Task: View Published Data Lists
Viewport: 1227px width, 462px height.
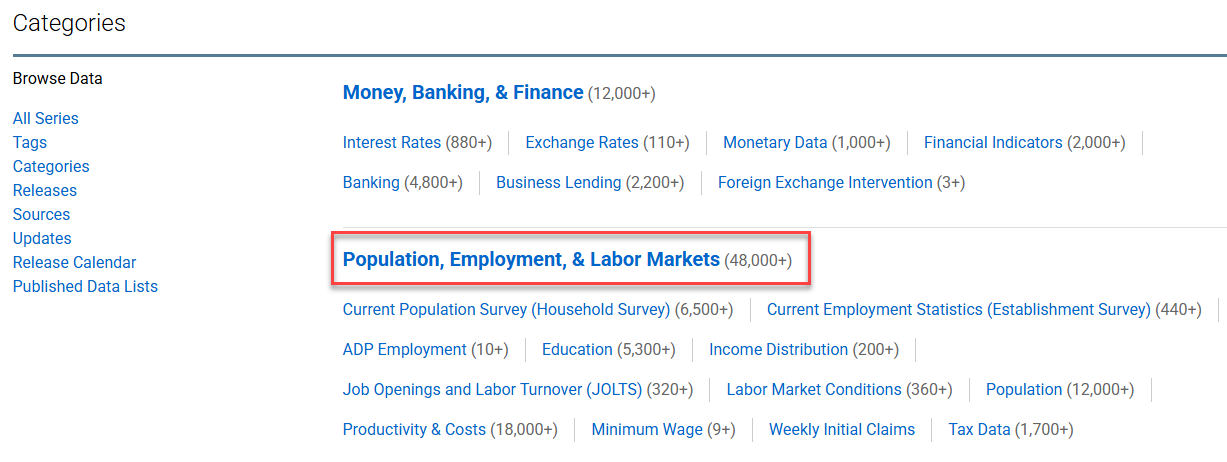Action: click(85, 286)
